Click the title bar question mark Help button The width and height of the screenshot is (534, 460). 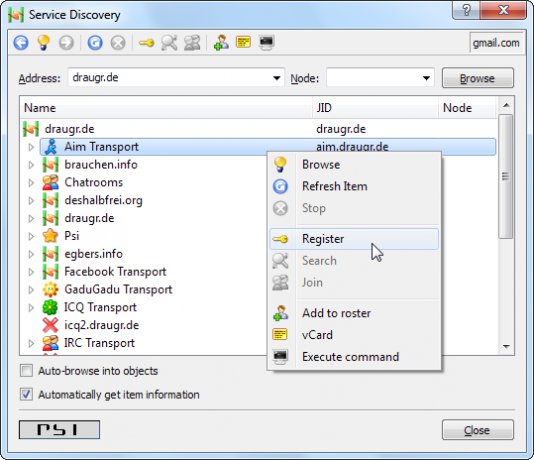[466, 10]
